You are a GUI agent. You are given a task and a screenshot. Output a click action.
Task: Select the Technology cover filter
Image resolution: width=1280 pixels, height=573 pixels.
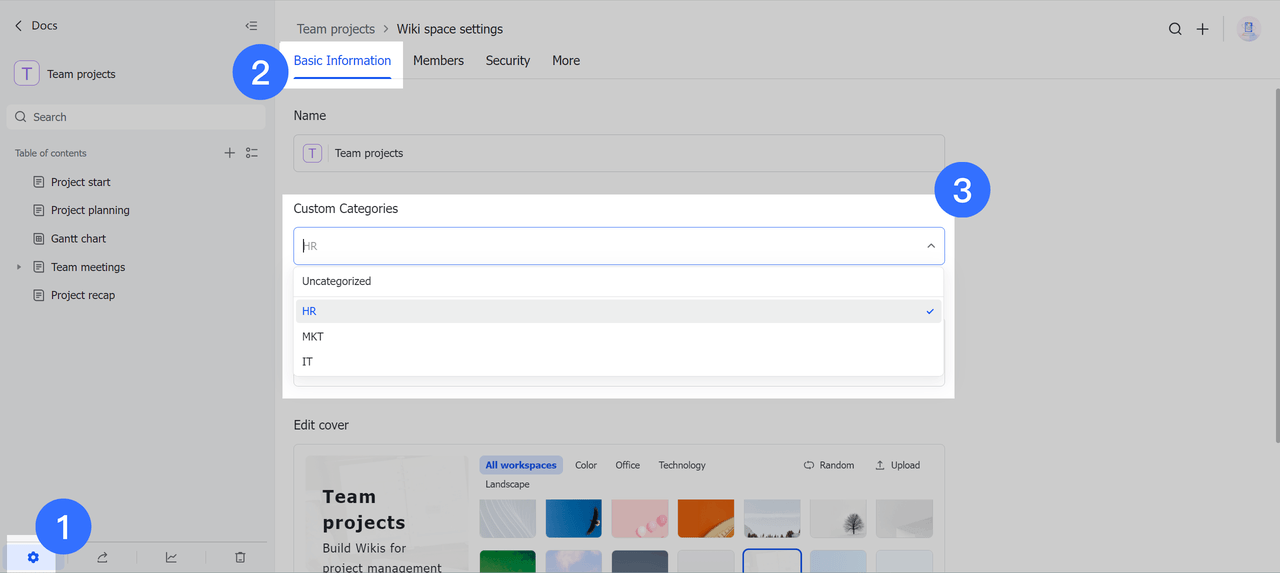tap(682, 465)
